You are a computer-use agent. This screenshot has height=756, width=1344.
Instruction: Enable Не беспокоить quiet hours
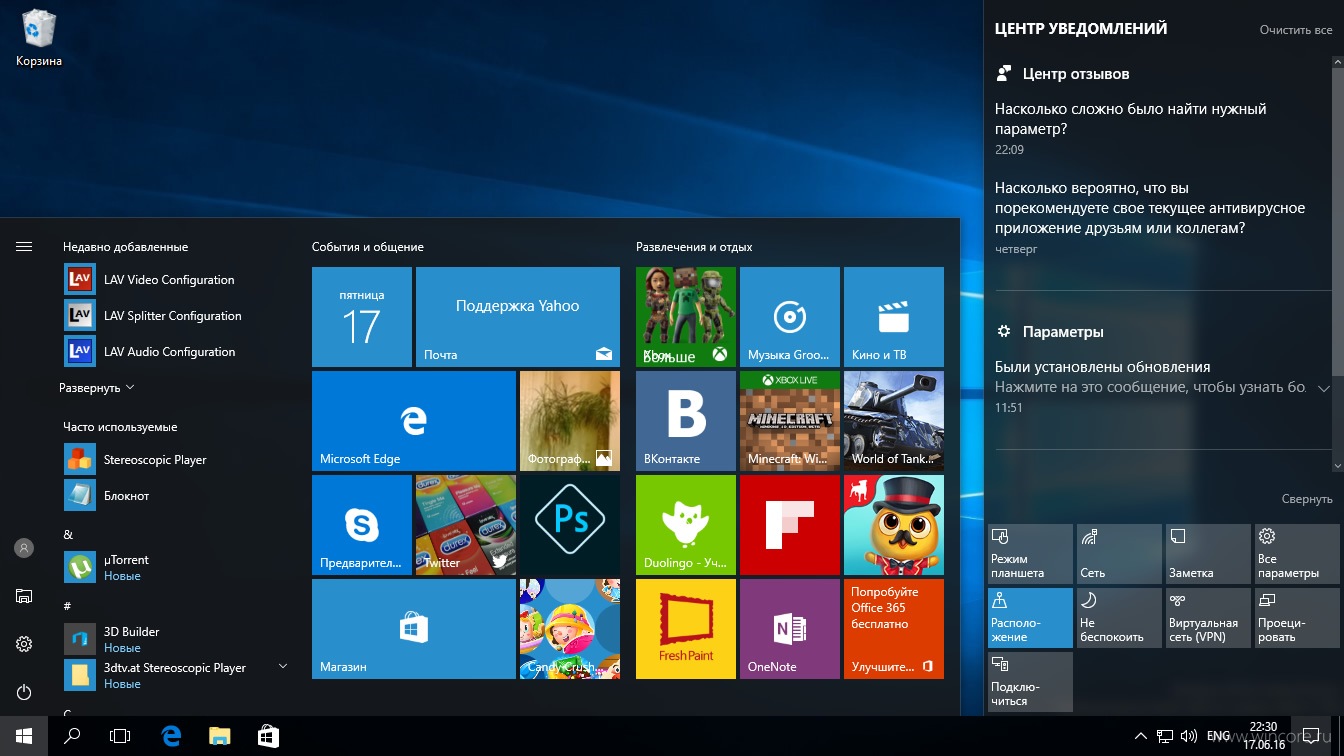[x=1119, y=618]
